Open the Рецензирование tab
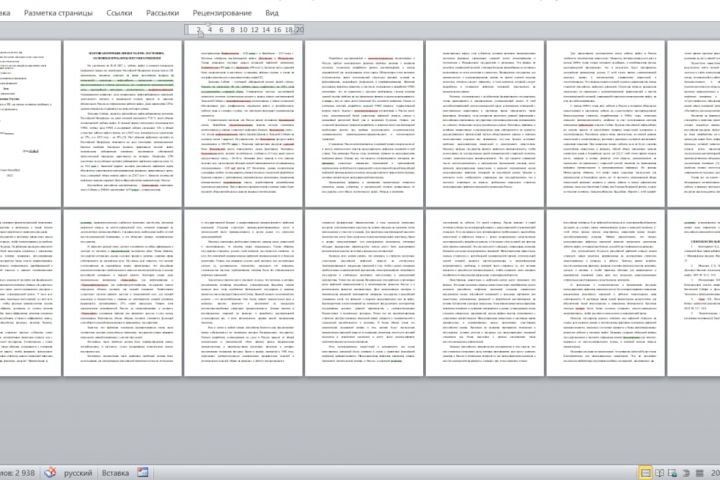 [222, 13]
